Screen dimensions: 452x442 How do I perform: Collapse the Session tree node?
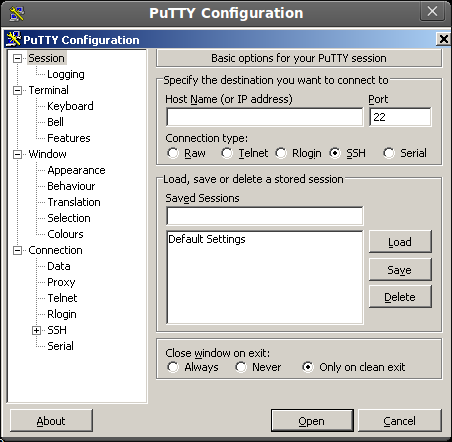17,59
